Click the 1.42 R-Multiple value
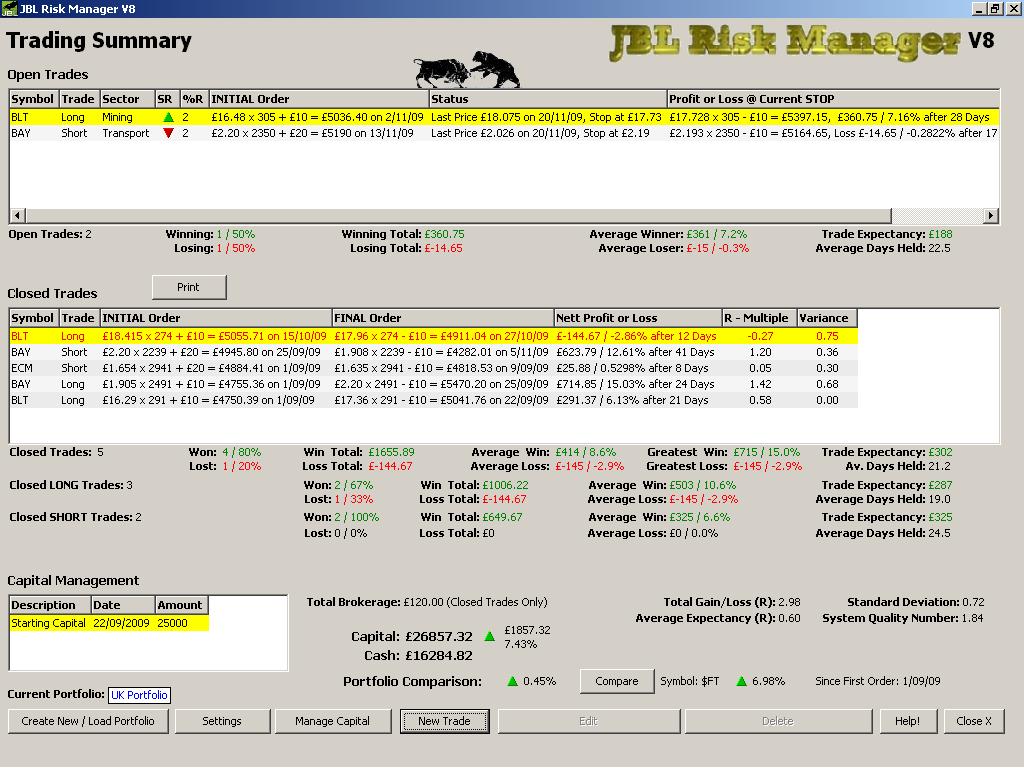Image resolution: width=1024 pixels, height=768 pixels. tap(760, 384)
